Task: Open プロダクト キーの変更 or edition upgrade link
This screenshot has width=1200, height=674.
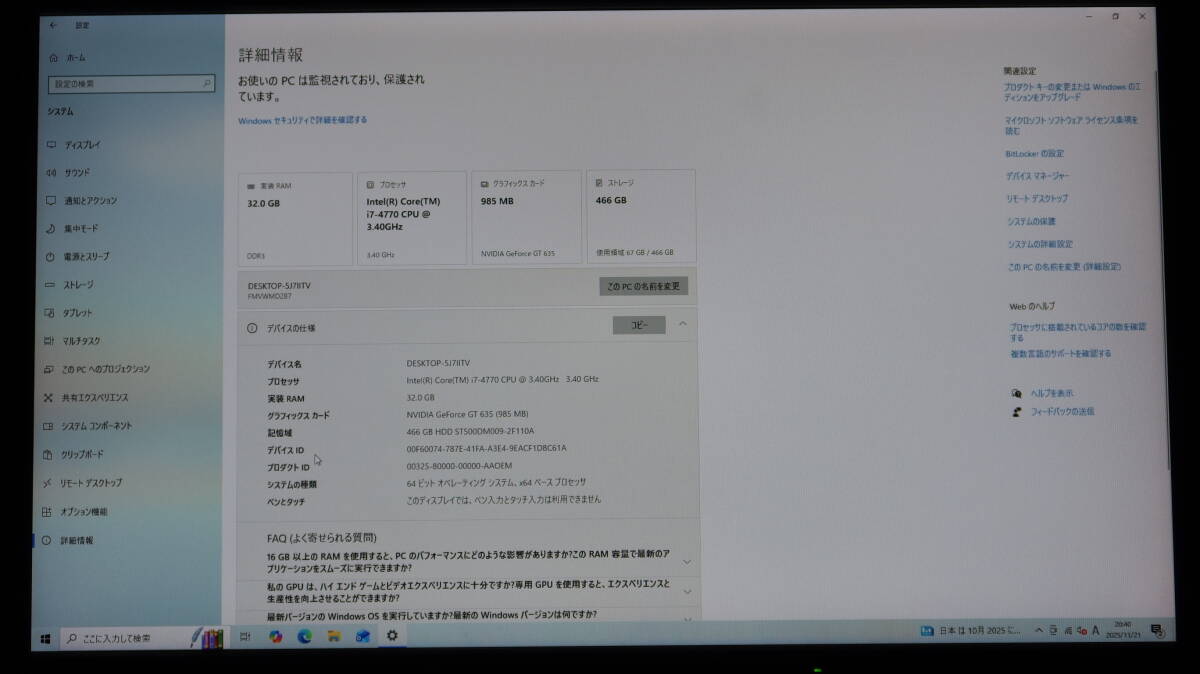Action: [1072, 92]
